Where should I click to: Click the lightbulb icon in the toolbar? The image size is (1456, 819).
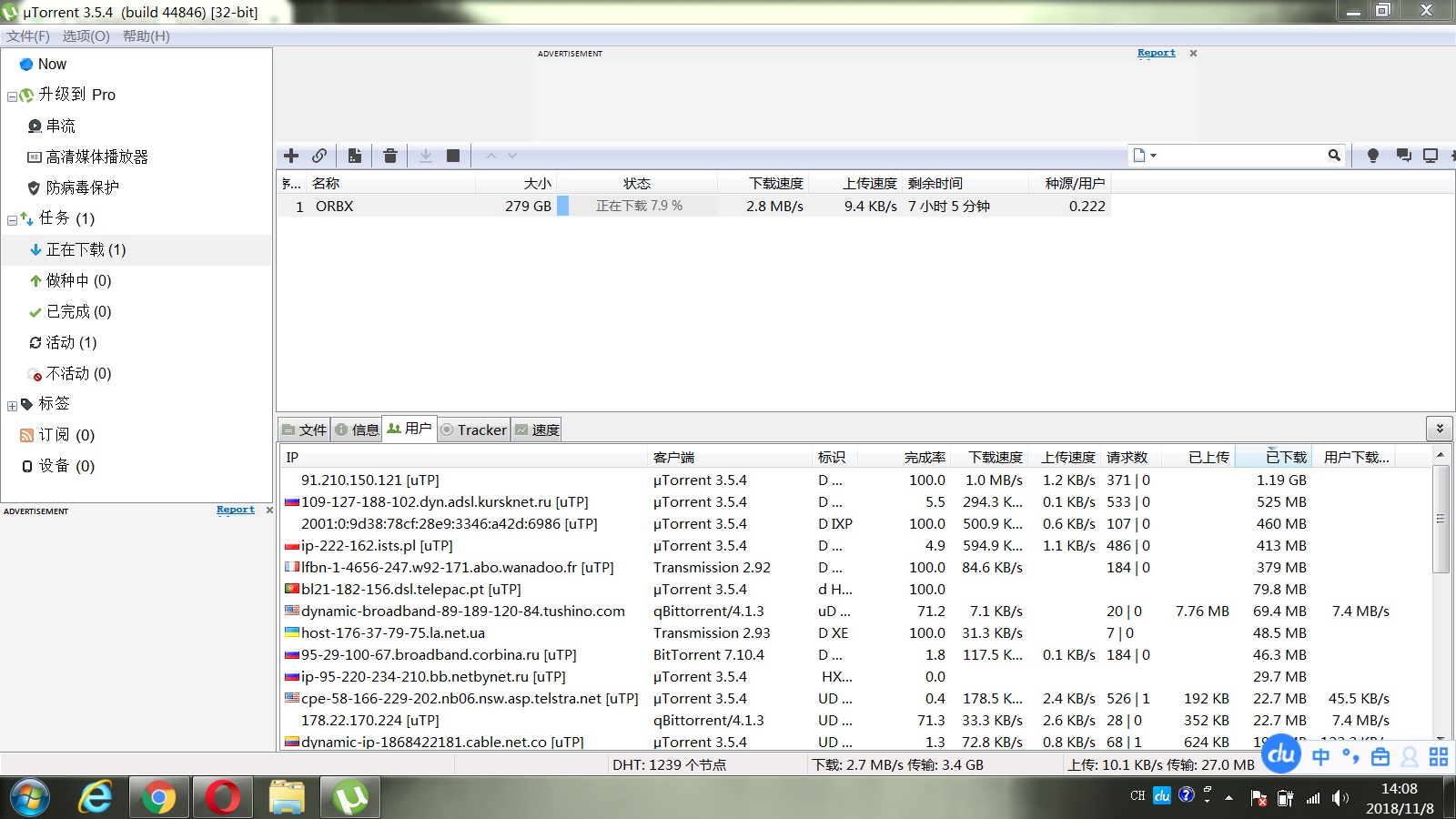(1373, 156)
